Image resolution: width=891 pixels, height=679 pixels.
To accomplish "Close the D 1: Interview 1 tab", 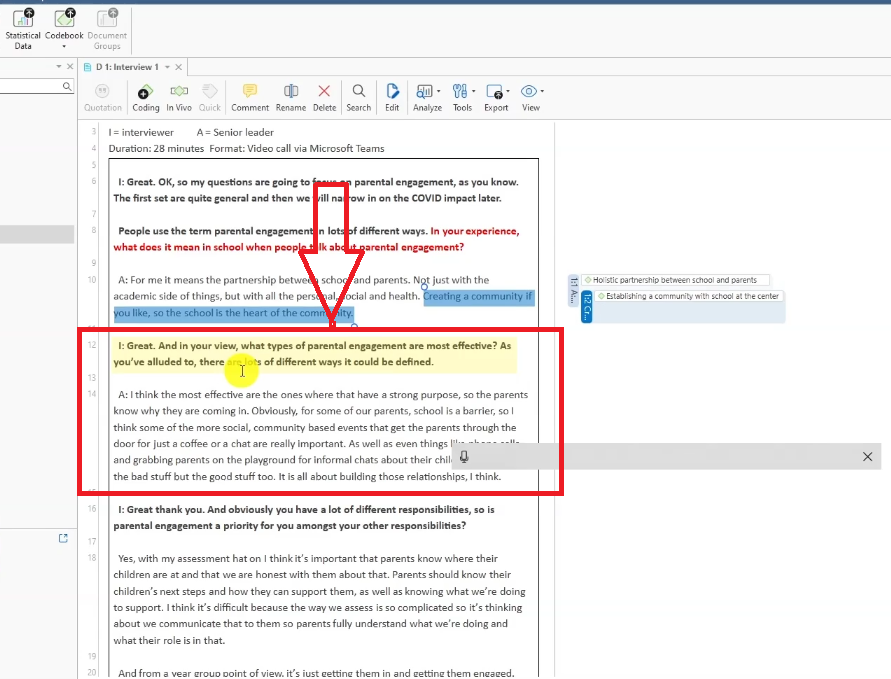I will click(179, 67).
